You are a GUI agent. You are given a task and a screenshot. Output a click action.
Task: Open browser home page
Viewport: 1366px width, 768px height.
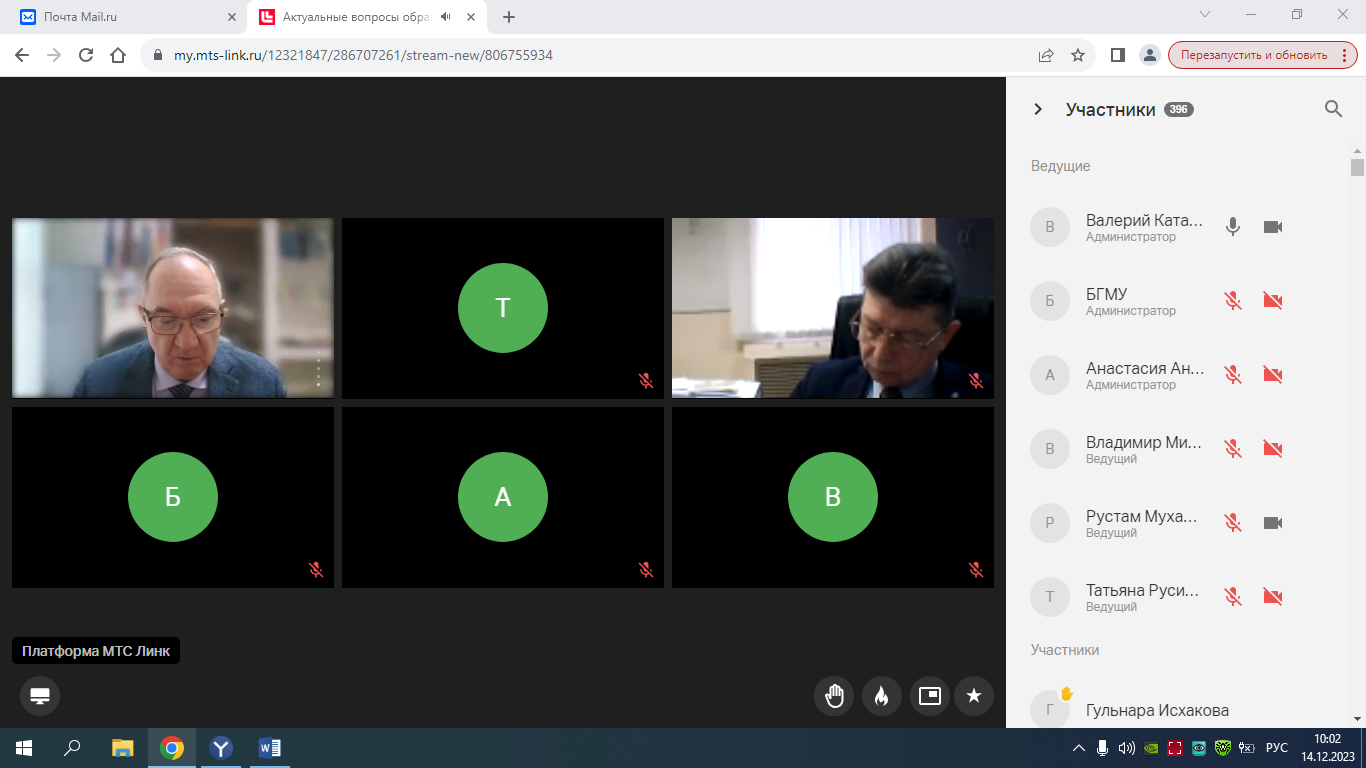click(x=118, y=55)
